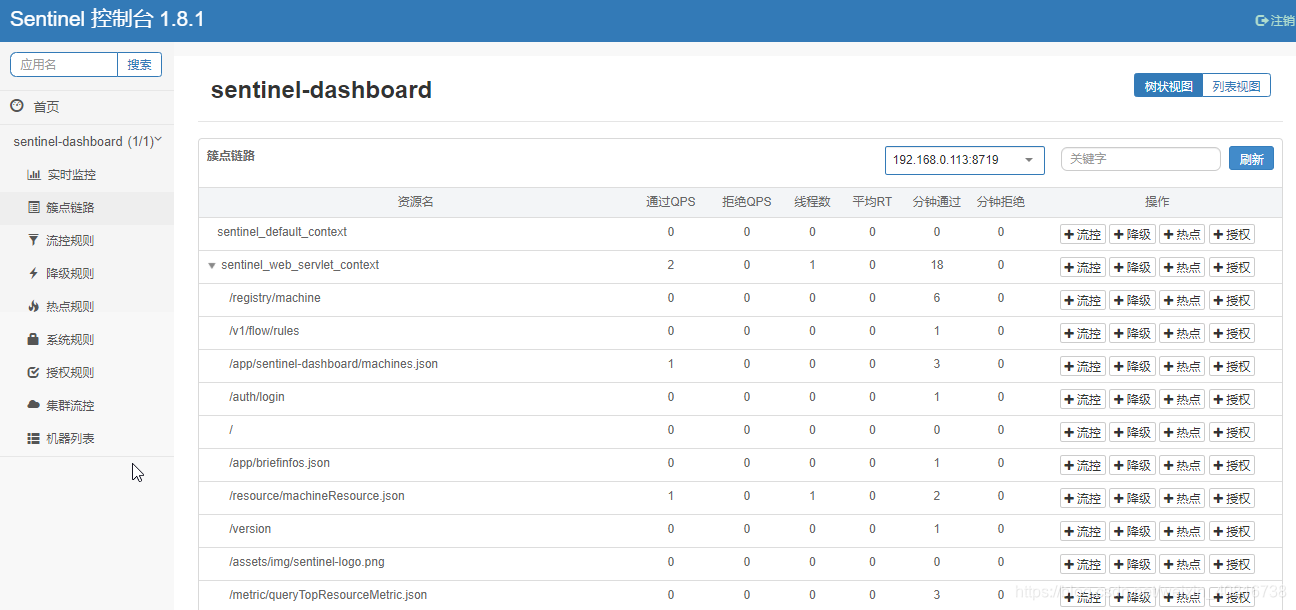Click the 通过QPS column header
The width and height of the screenshot is (1296, 610).
click(670, 202)
